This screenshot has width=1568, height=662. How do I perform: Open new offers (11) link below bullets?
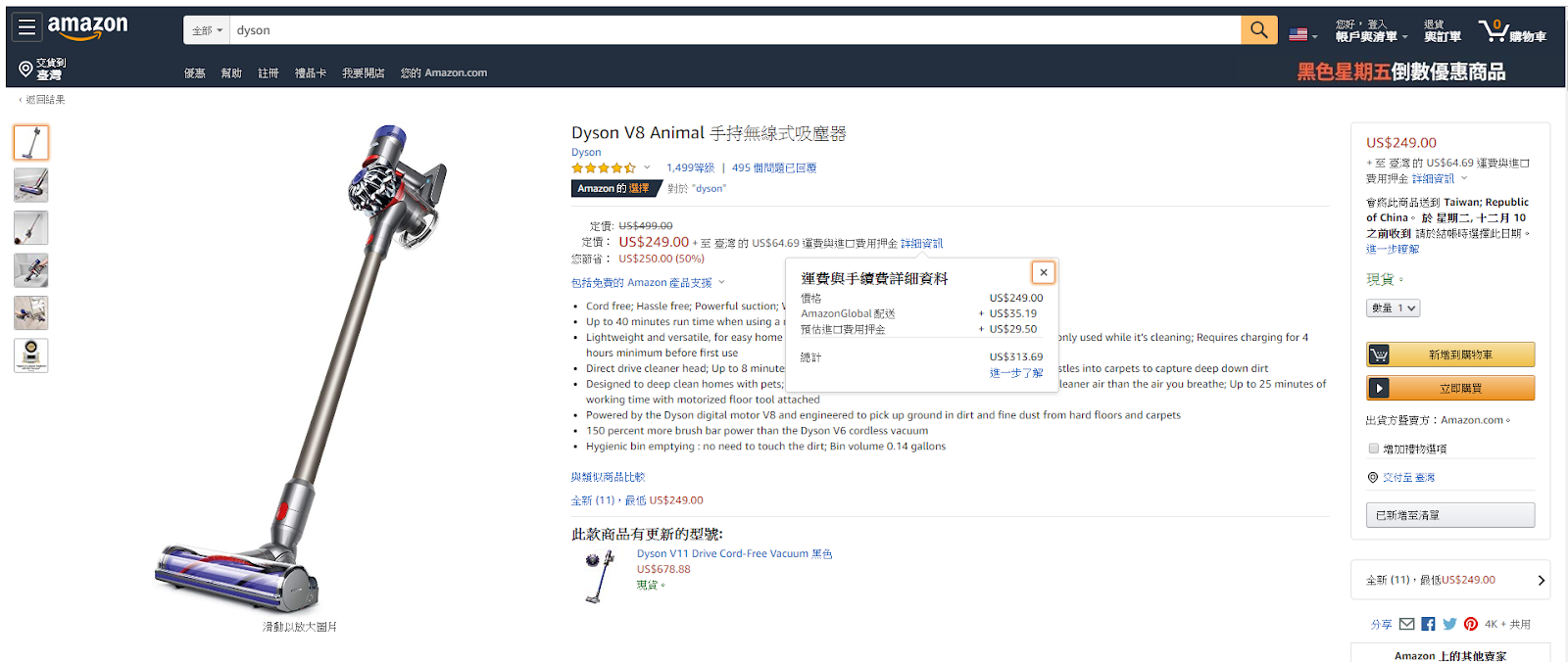point(637,500)
